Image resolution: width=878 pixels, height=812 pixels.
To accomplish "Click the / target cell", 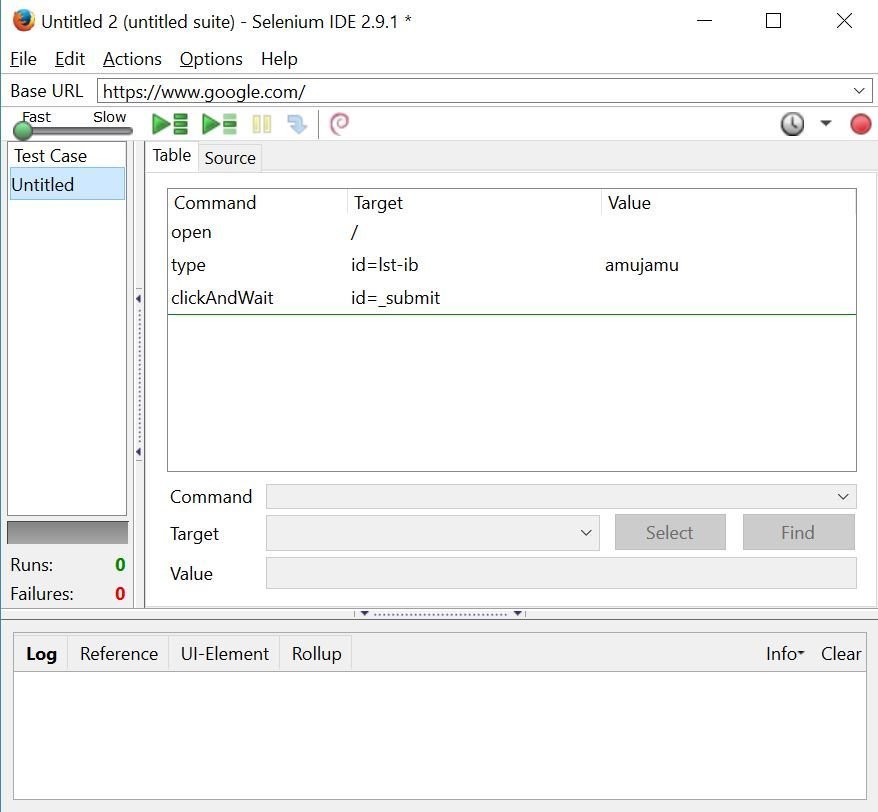I will coord(354,232).
